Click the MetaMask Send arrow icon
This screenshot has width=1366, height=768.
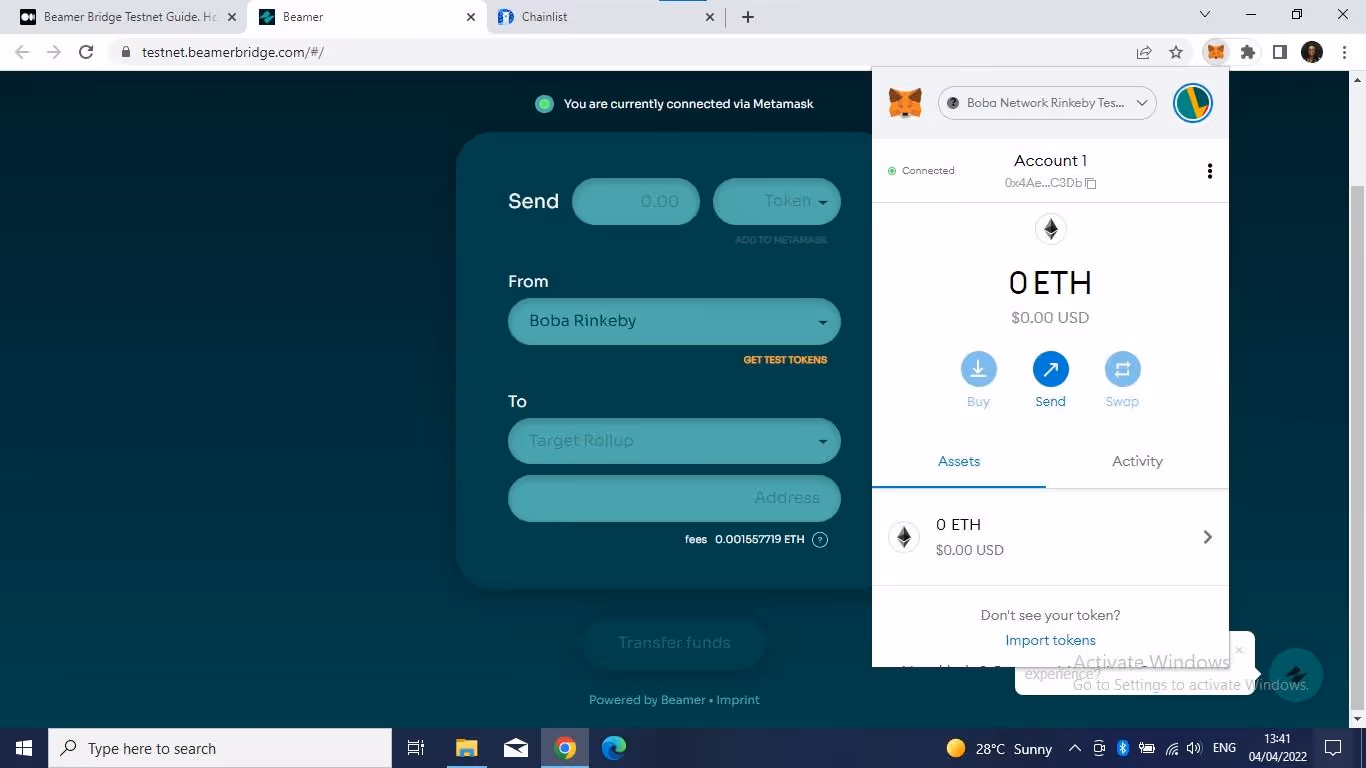(1050, 370)
